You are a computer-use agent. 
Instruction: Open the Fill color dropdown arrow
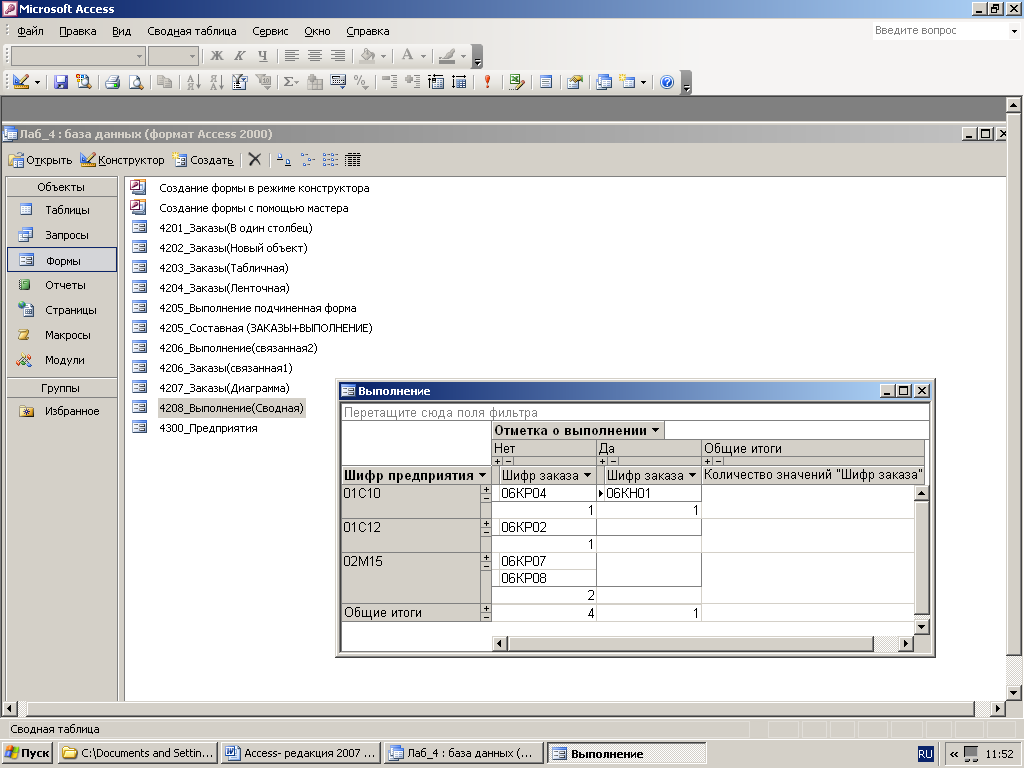[383, 57]
